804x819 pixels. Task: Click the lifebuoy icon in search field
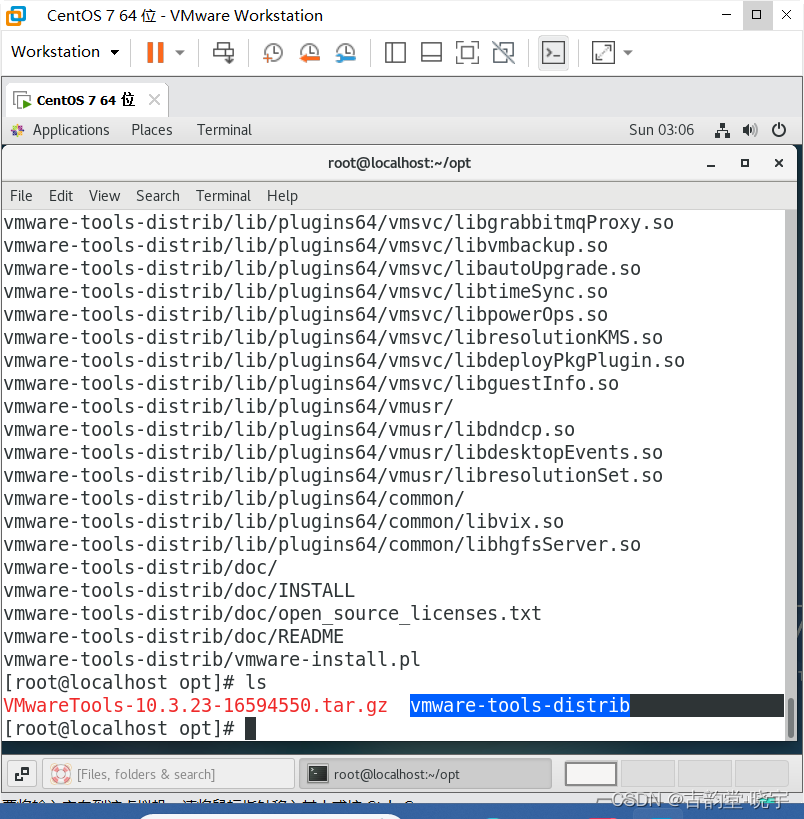click(x=61, y=774)
